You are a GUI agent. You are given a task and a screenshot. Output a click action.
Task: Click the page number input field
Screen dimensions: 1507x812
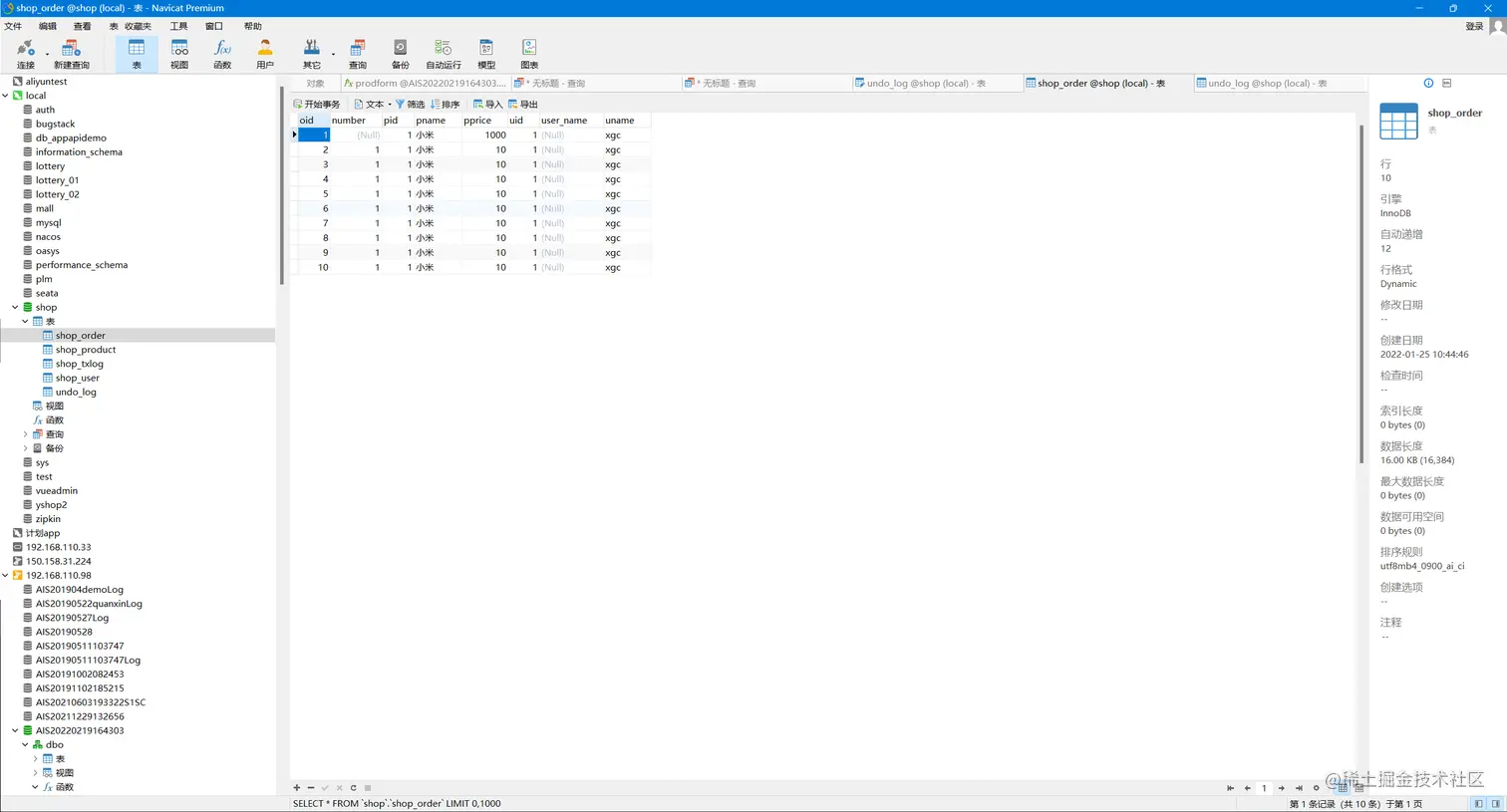click(1264, 788)
